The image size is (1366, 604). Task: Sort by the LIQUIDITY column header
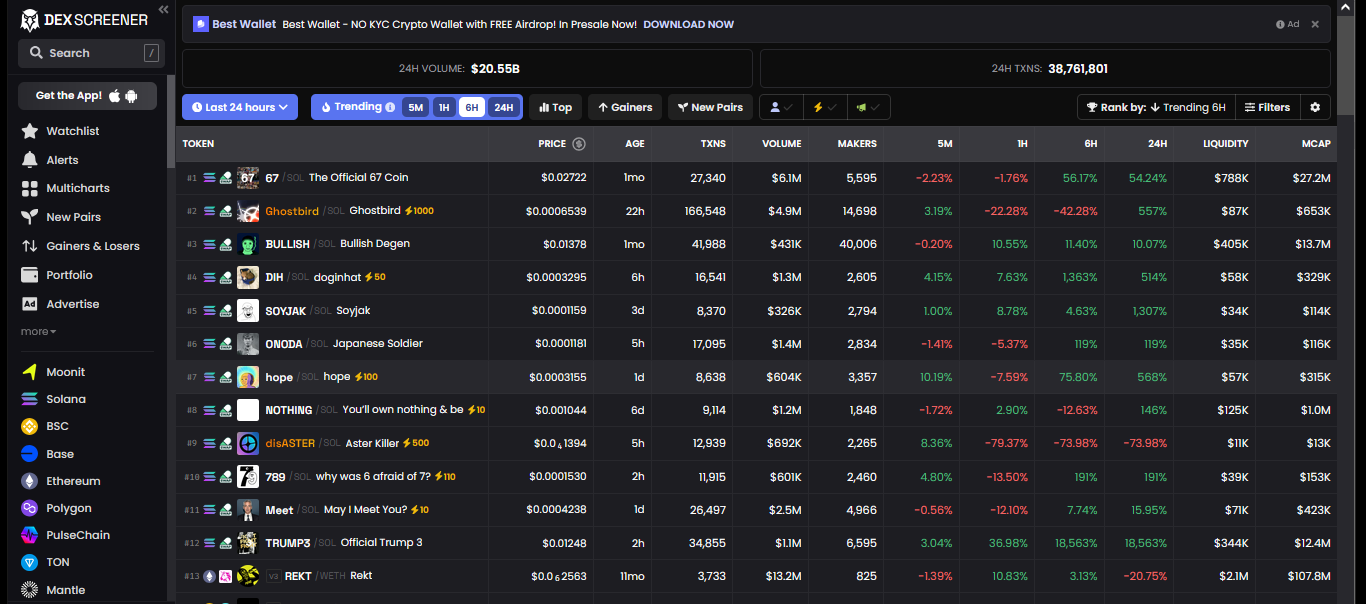coord(1225,144)
